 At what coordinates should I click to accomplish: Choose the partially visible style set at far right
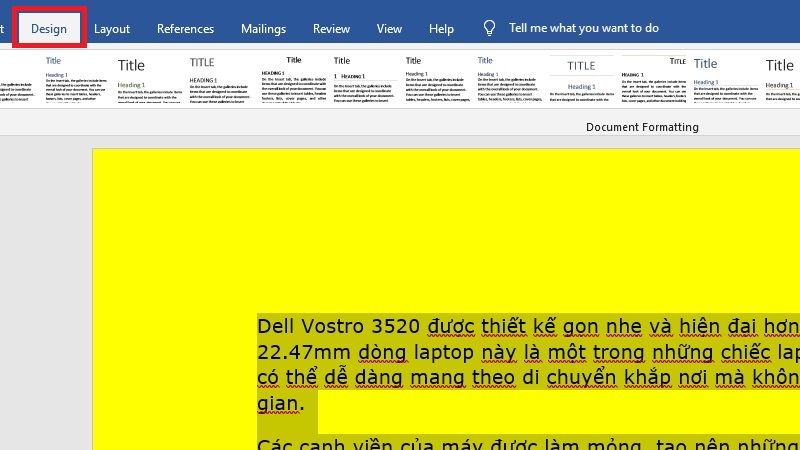pos(780,80)
